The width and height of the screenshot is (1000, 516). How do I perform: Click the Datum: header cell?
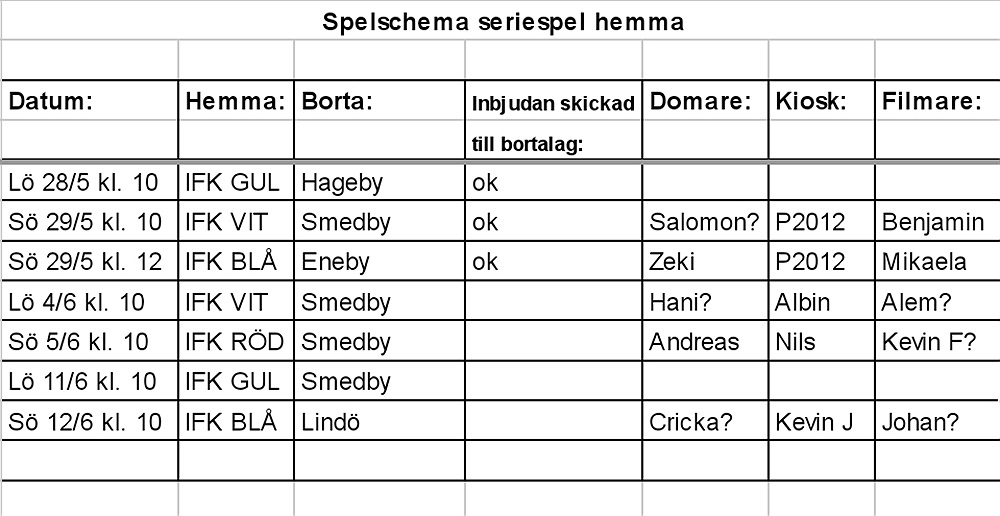tap(90, 101)
